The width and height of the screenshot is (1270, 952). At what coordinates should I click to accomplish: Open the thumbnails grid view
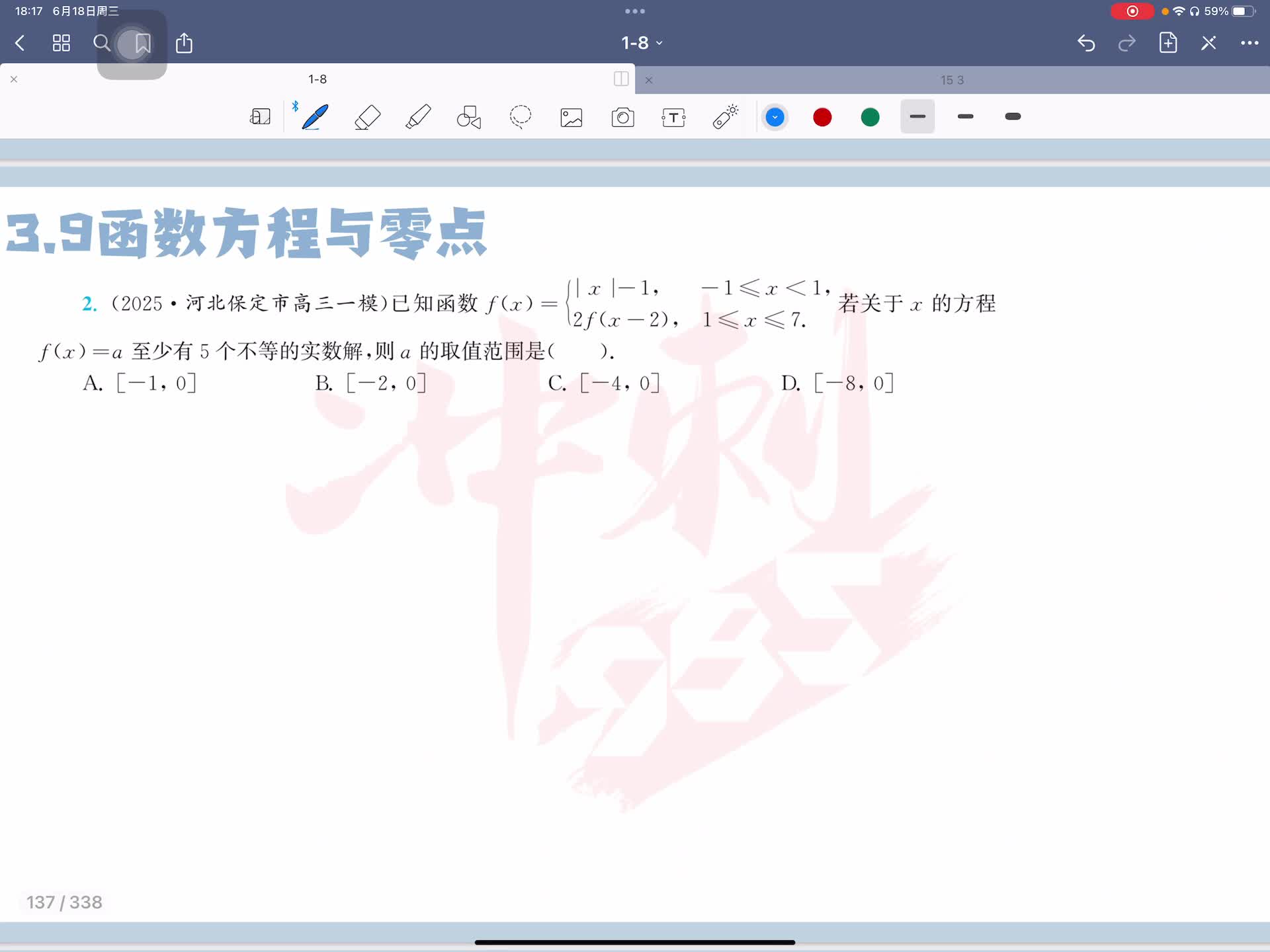(62, 44)
